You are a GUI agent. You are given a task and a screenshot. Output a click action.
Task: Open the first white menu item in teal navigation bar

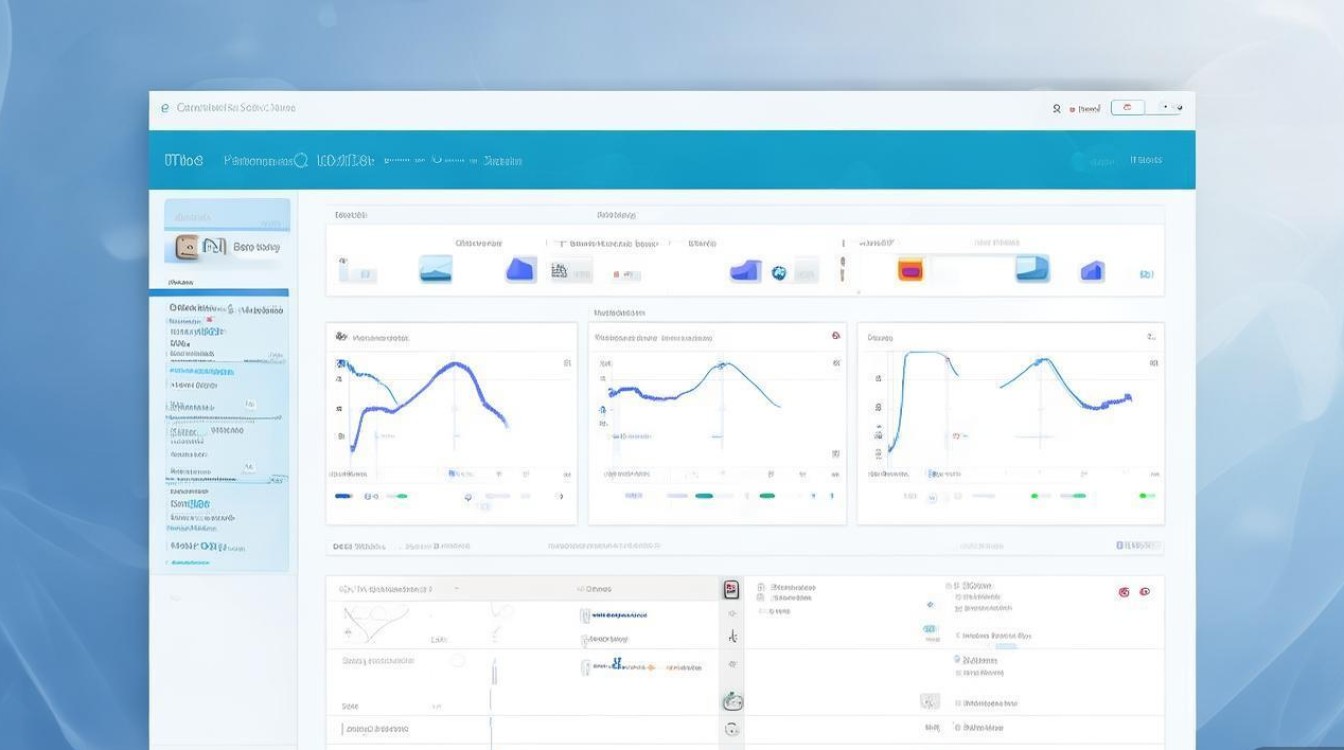(x=184, y=160)
